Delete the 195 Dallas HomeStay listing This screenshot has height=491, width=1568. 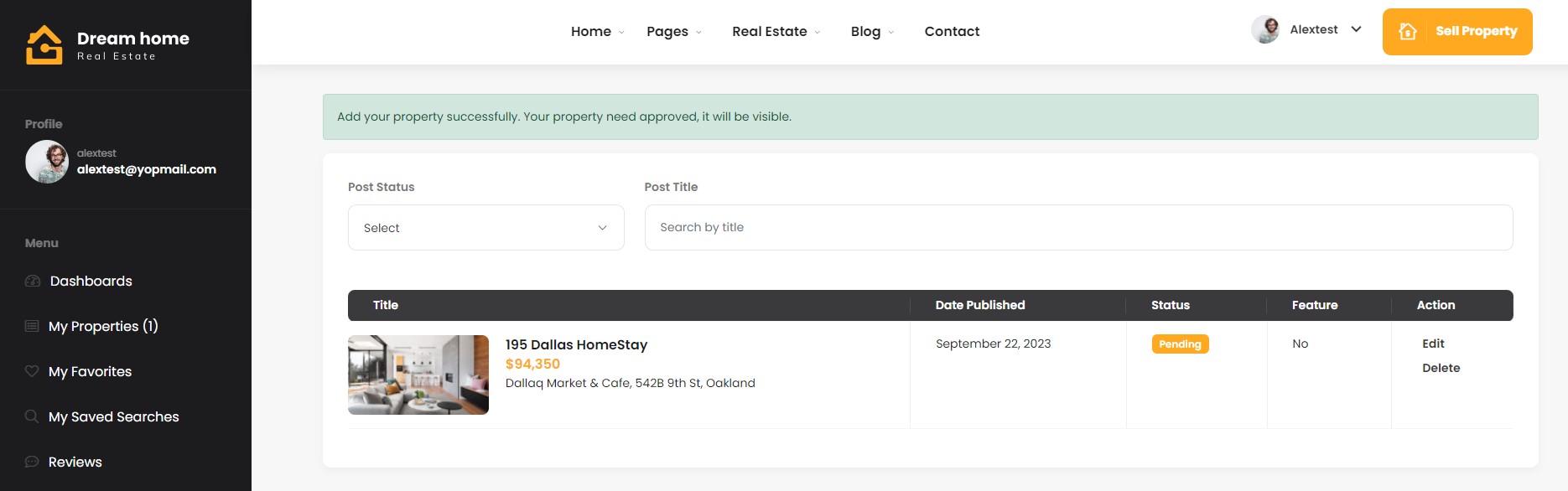pos(1441,368)
